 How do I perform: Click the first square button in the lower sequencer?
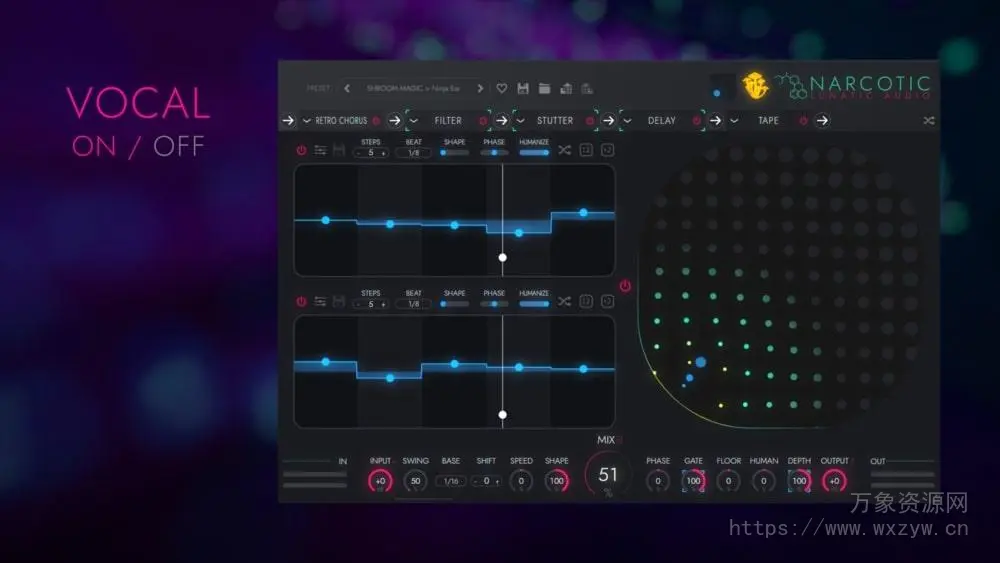(x=586, y=302)
